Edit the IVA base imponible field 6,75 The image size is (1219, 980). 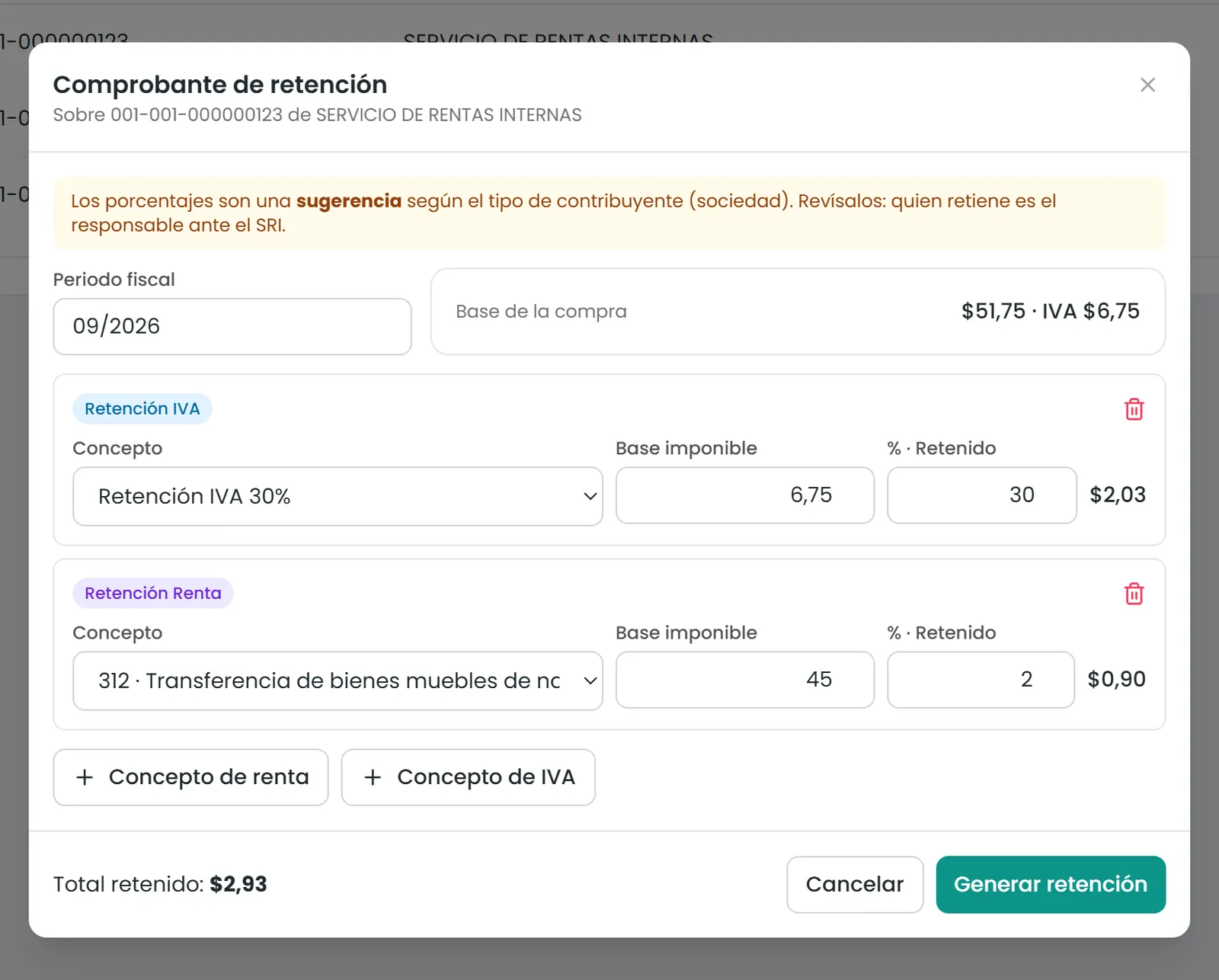[744, 495]
